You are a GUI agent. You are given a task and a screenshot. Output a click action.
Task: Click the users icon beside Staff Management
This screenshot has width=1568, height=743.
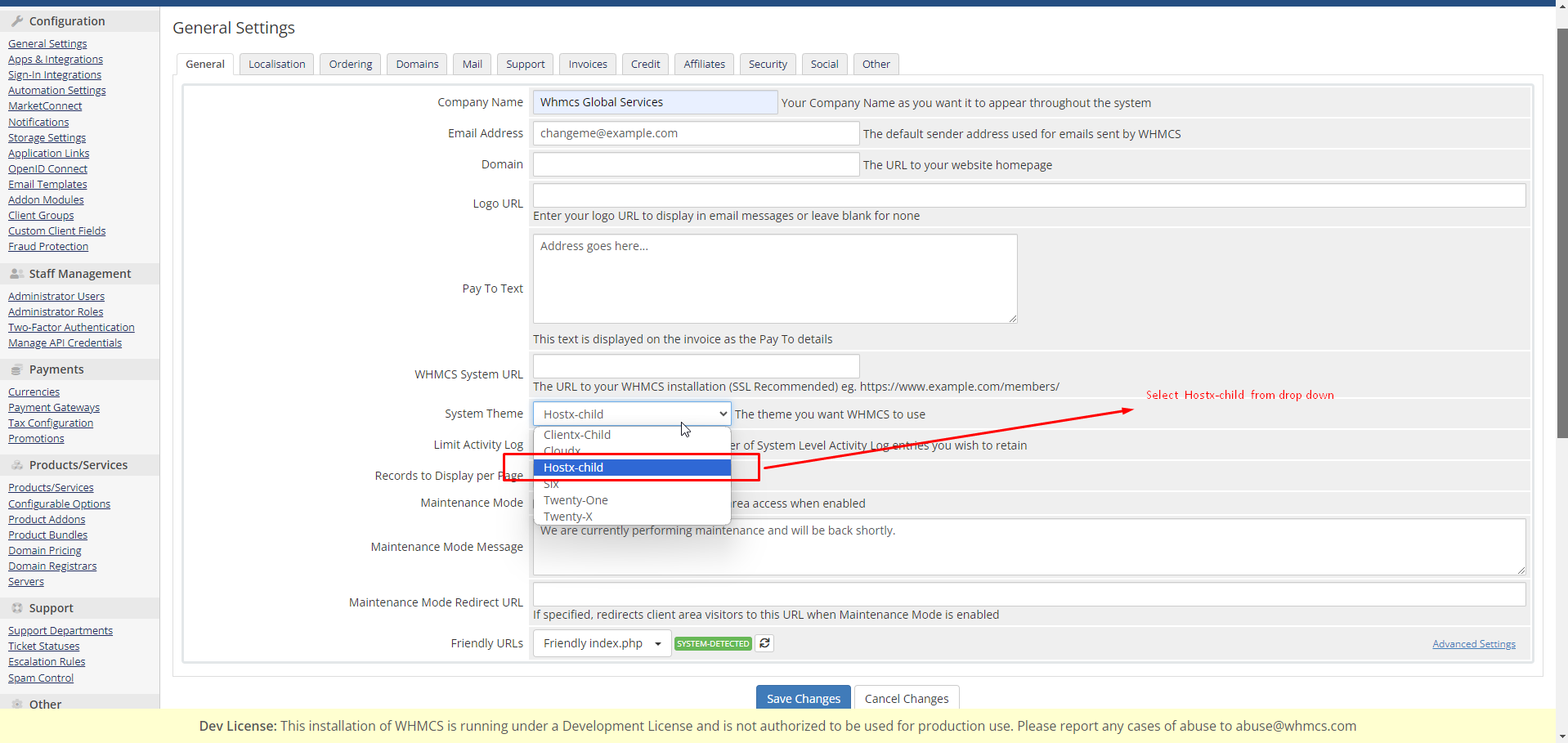click(16, 274)
